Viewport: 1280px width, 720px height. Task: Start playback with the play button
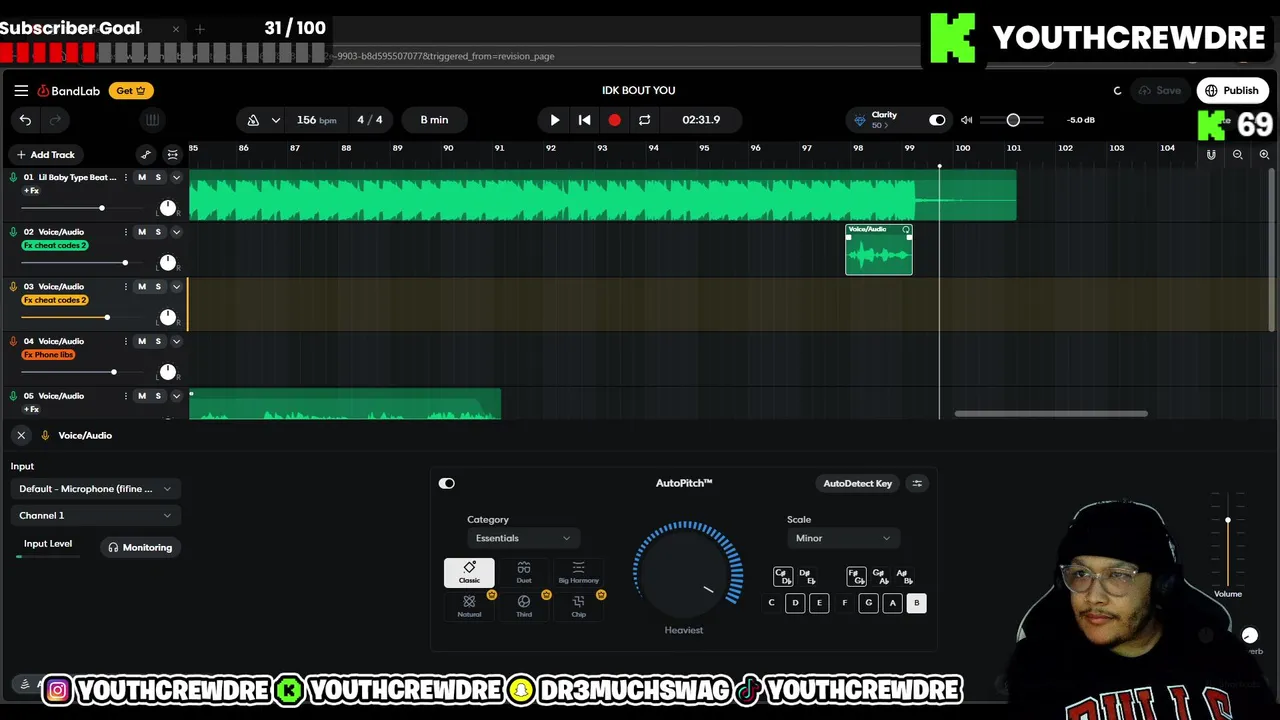(x=555, y=120)
